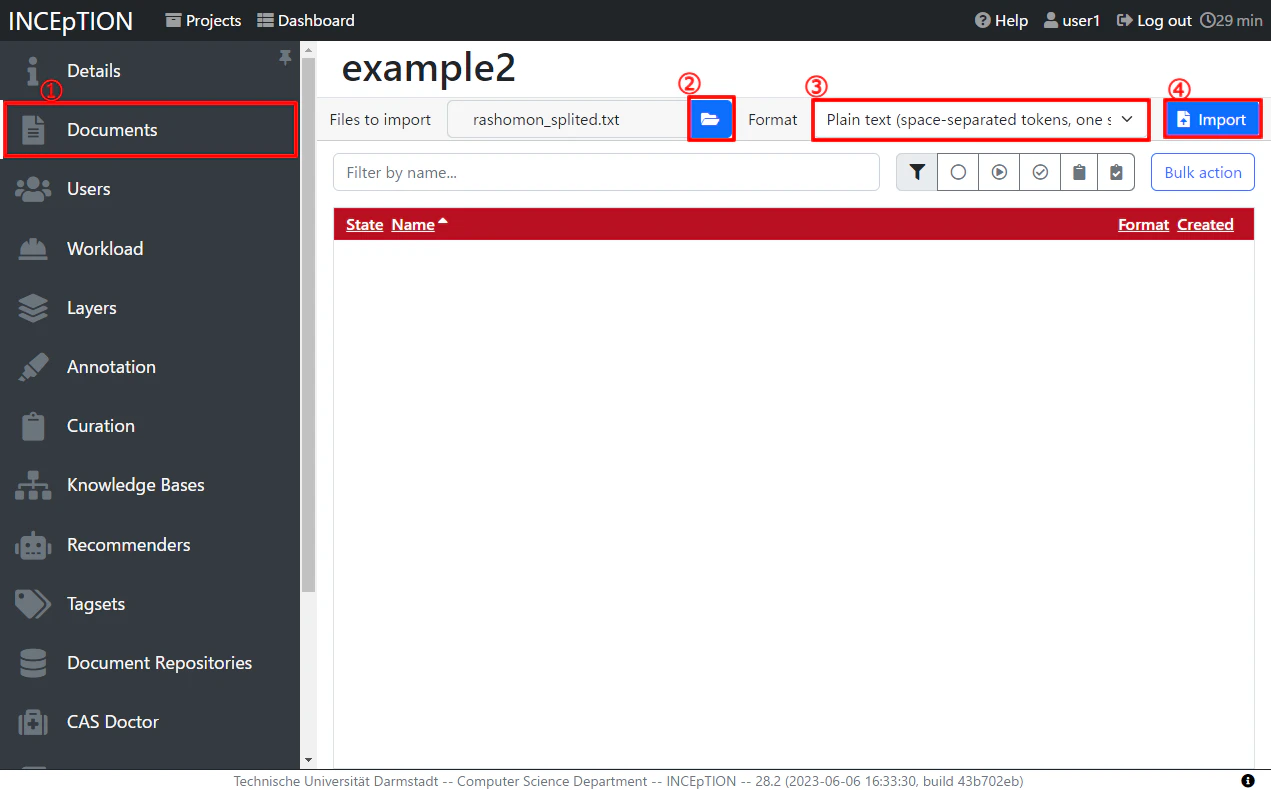1271x790 pixels.
Task: Go to the Dashboard
Action: (306, 20)
